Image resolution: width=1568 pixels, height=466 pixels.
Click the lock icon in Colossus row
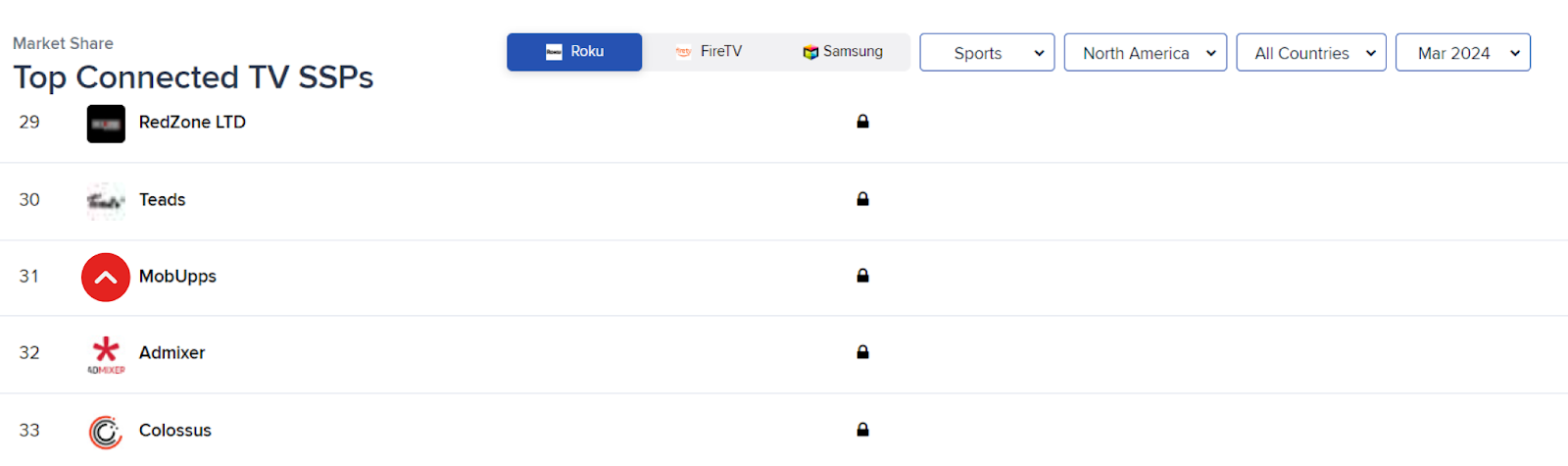(x=862, y=430)
